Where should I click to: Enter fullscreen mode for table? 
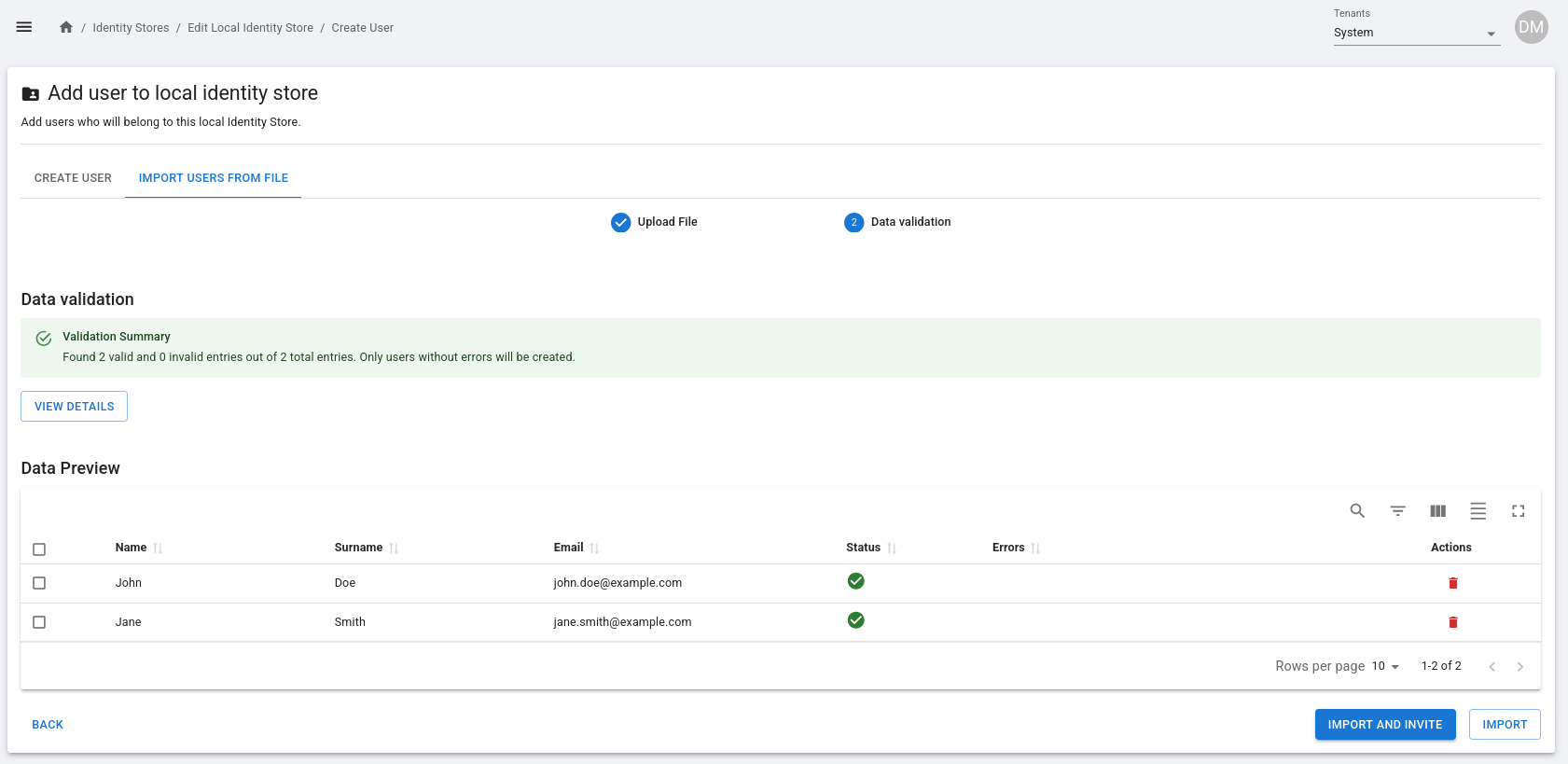1518,511
